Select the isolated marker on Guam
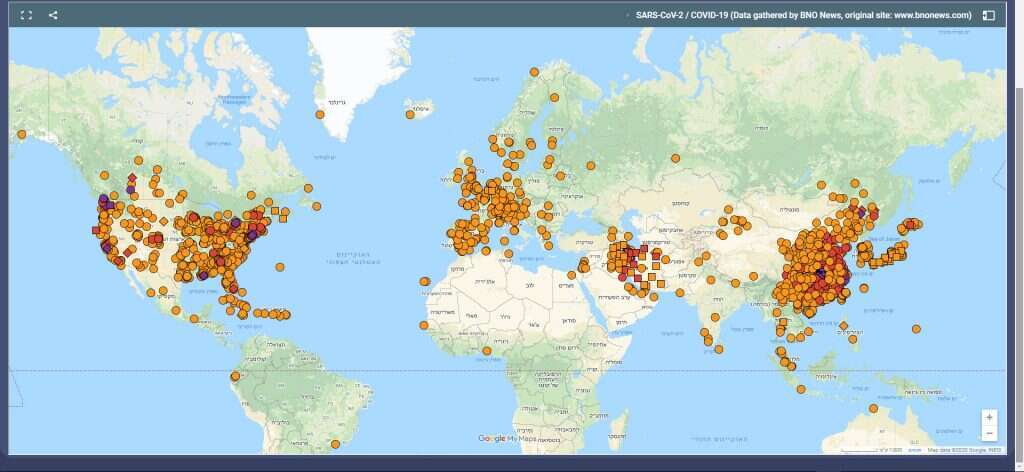Image resolution: width=1024 pixels, height=472 pixels. 916,328
